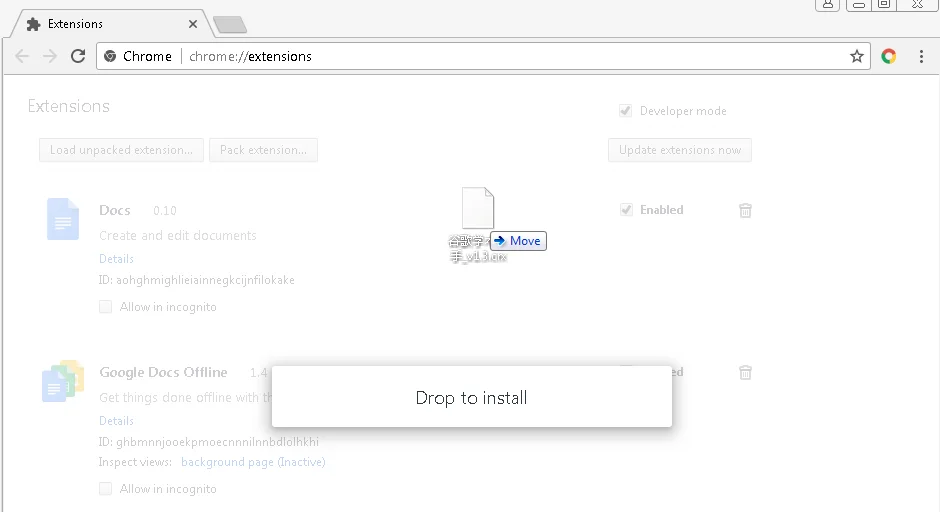The width and height of the screenshot is (940, 512).
Task: Click the Docs extension name
Action: [x=115, y=210]
